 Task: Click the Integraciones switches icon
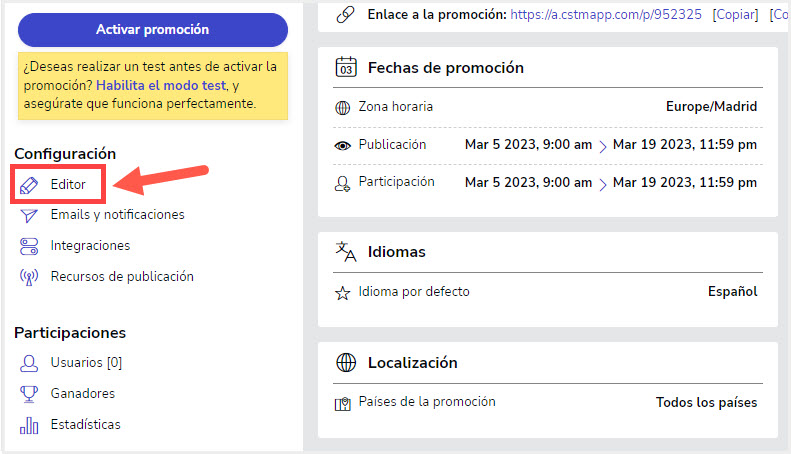click(x=29, y=246)
